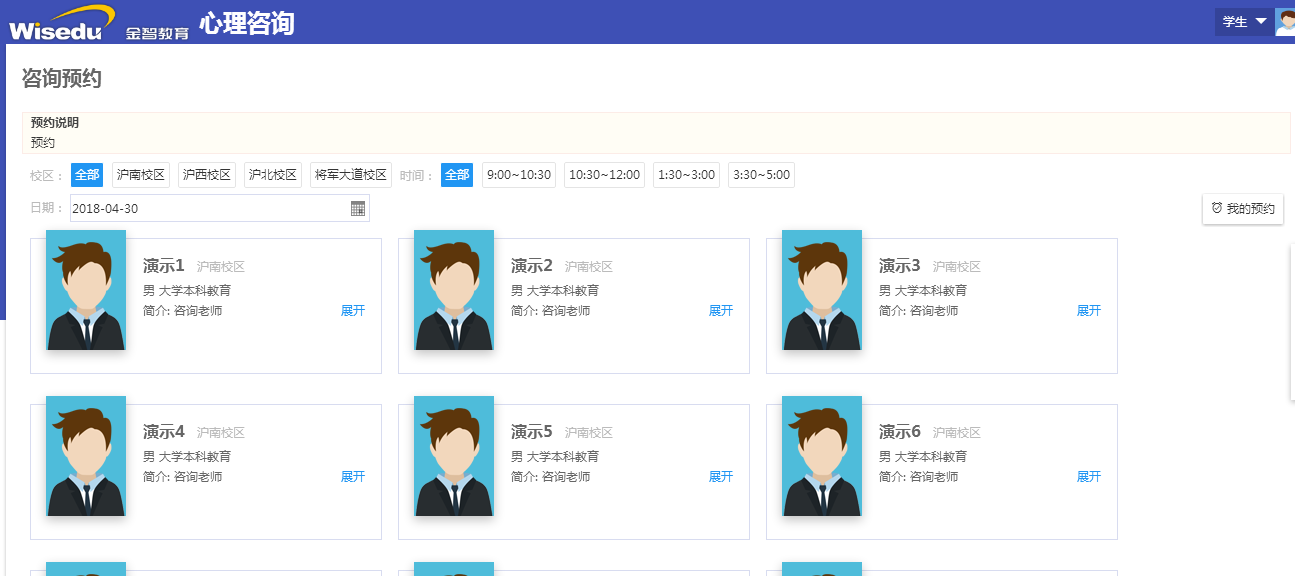Click the 咨询预约 page heading
This screenshot has width=1295, height=576.
coord(62,79)
